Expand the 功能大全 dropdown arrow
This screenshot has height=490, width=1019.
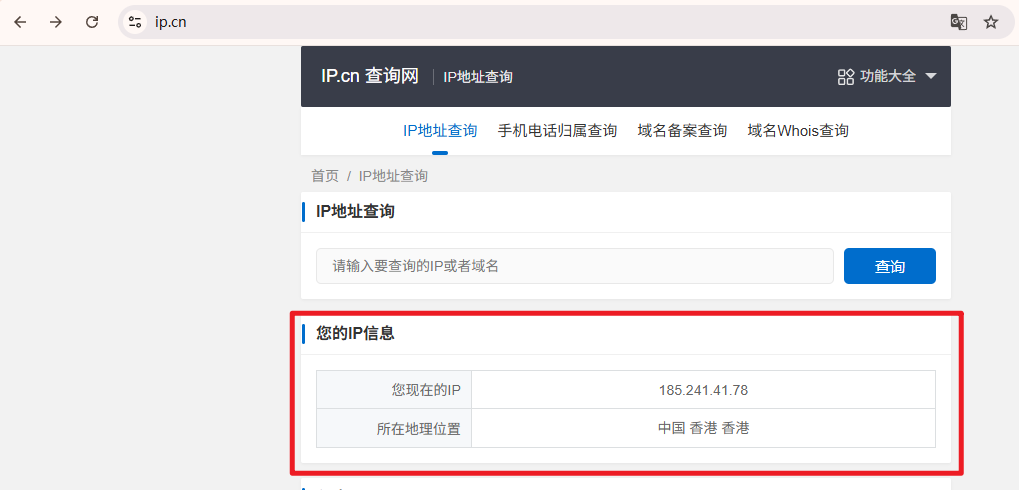coord(931,76)
